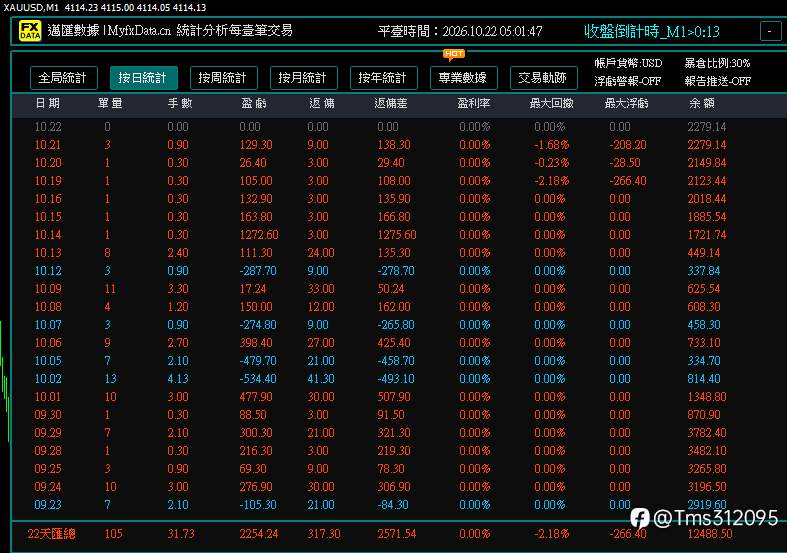Select the 09.23 date cell
Viewport: 787px width, 553px height.
coord(48,505)
